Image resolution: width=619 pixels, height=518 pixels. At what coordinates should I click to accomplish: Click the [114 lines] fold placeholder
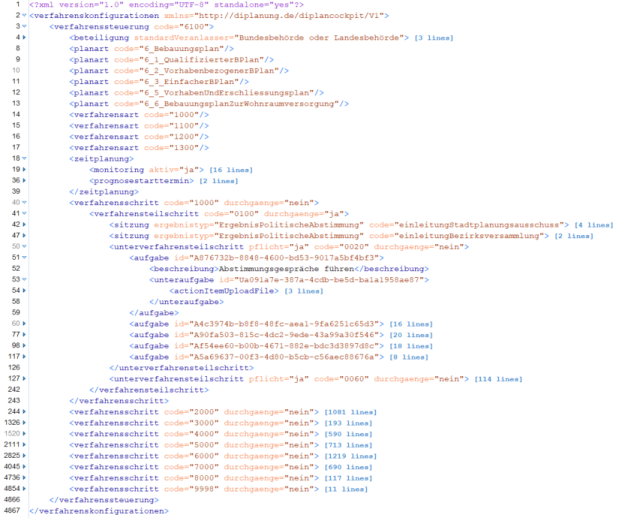pos(498,379)
